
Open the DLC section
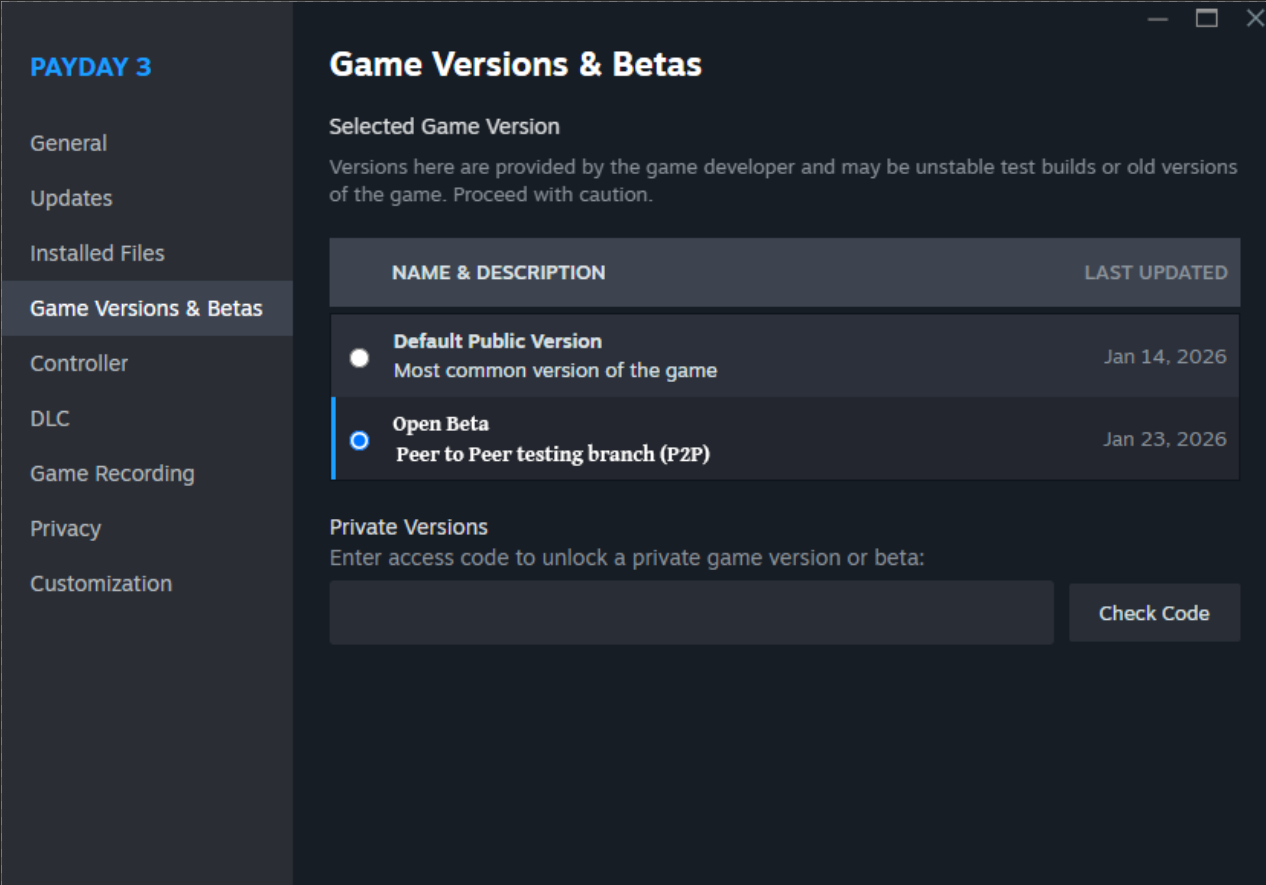pyautogui.click(x=50, y=418)
